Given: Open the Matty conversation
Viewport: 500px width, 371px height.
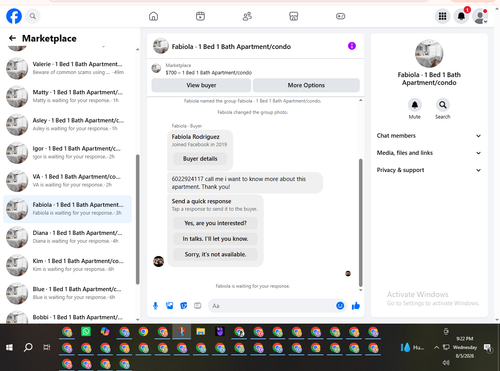Looking at the screenshot, I should pos(67,96).
